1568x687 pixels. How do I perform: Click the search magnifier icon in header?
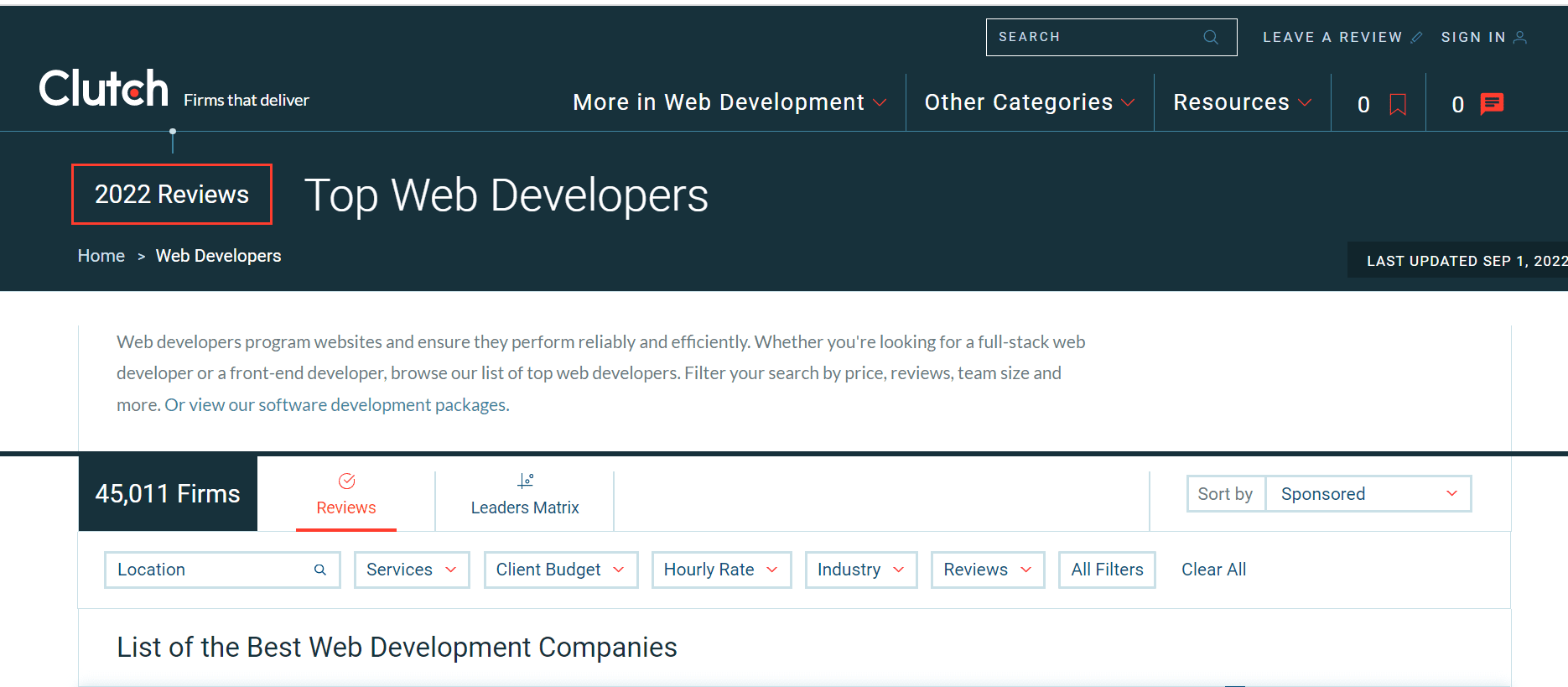[x=1210, y=37]
